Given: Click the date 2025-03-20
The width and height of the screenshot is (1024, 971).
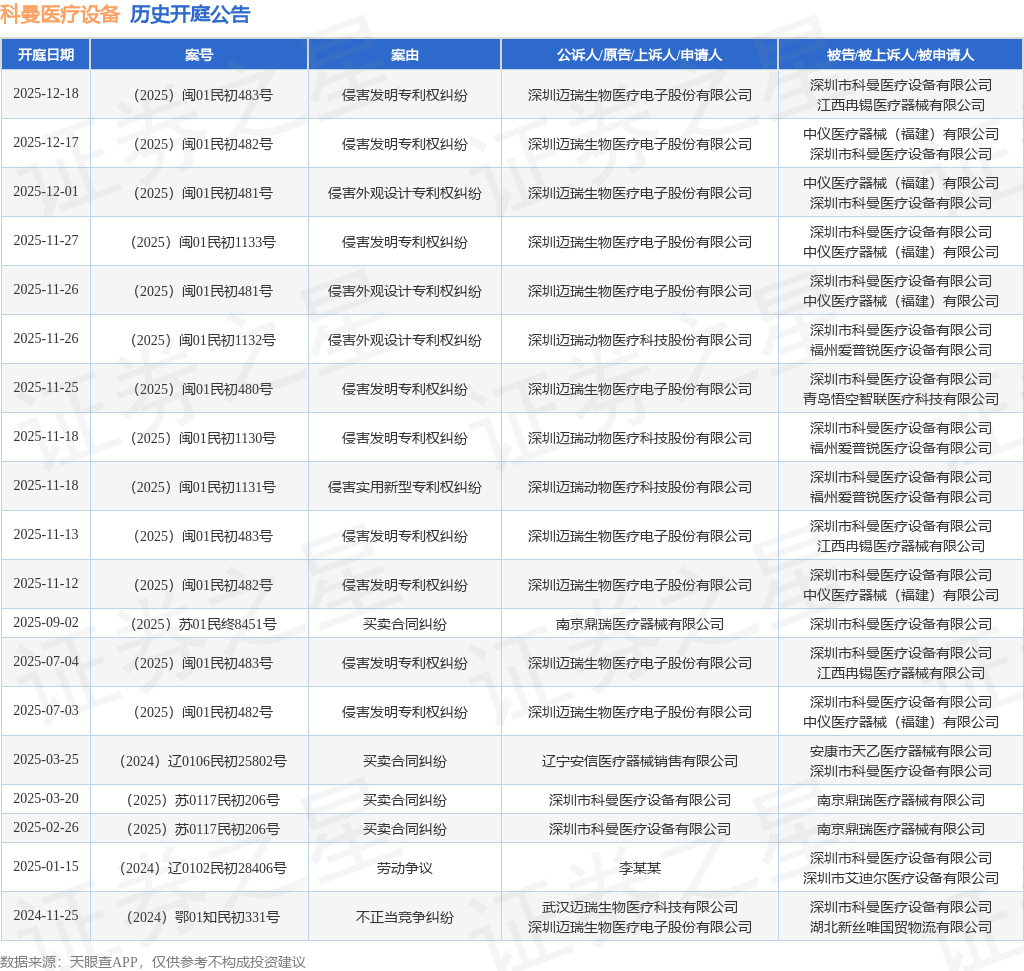Looking at the screenshot, I should pyautogui.click(x=46, y=799).
